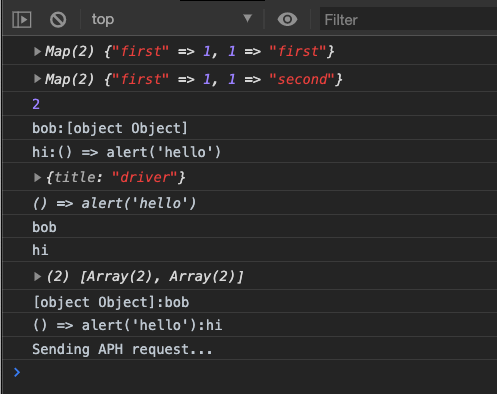Open the top context dropdown arrow
The width and height of the screenshot is (497, 394).
click(x=247, y=18)
